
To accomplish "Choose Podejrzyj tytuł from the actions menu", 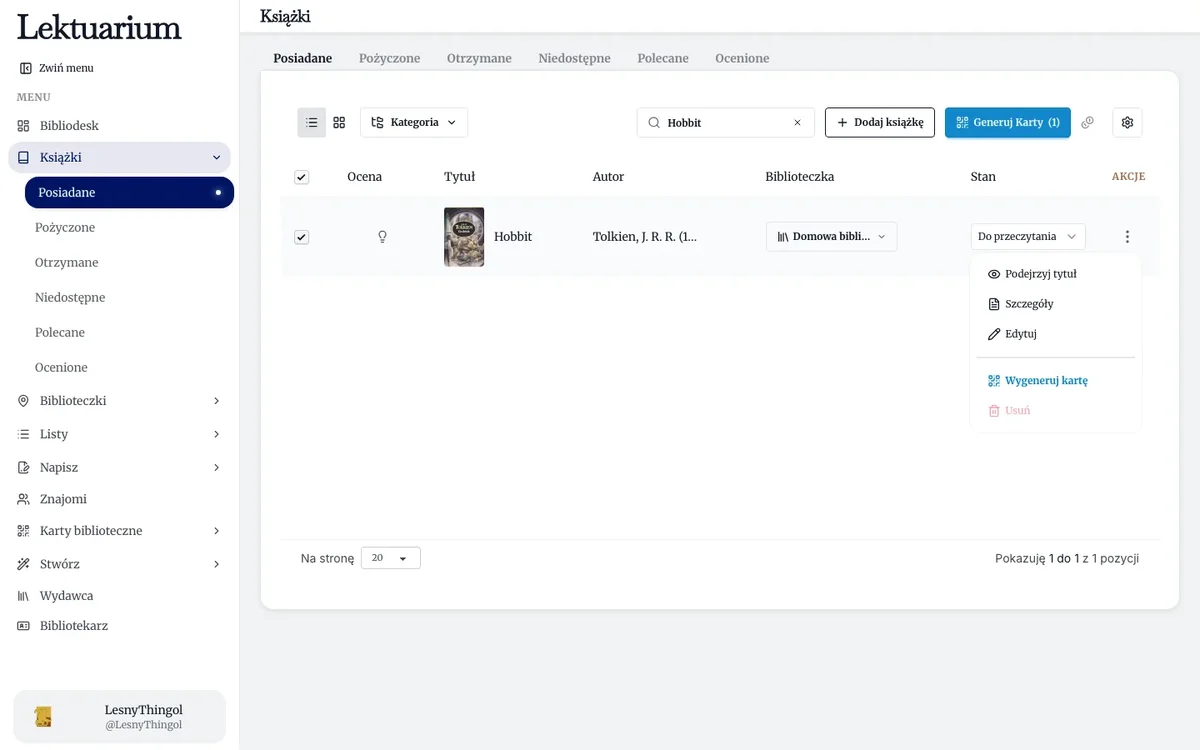I will click(1056, 274).
